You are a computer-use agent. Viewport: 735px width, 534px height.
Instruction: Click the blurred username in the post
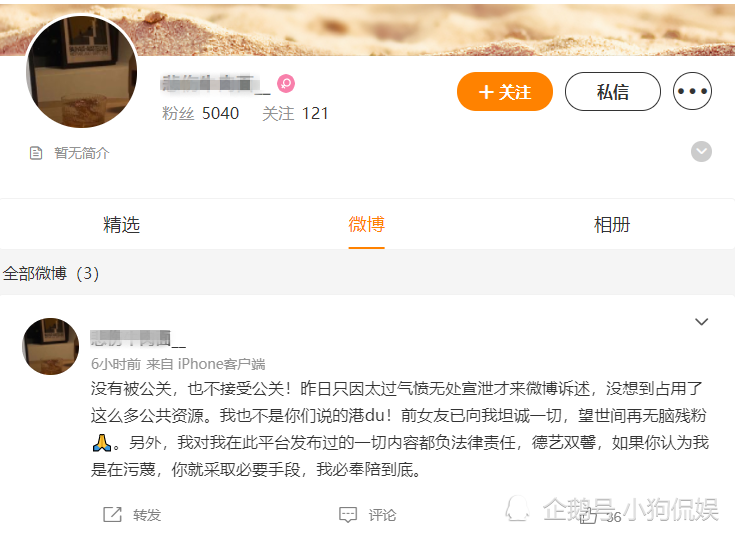point(138,338)
